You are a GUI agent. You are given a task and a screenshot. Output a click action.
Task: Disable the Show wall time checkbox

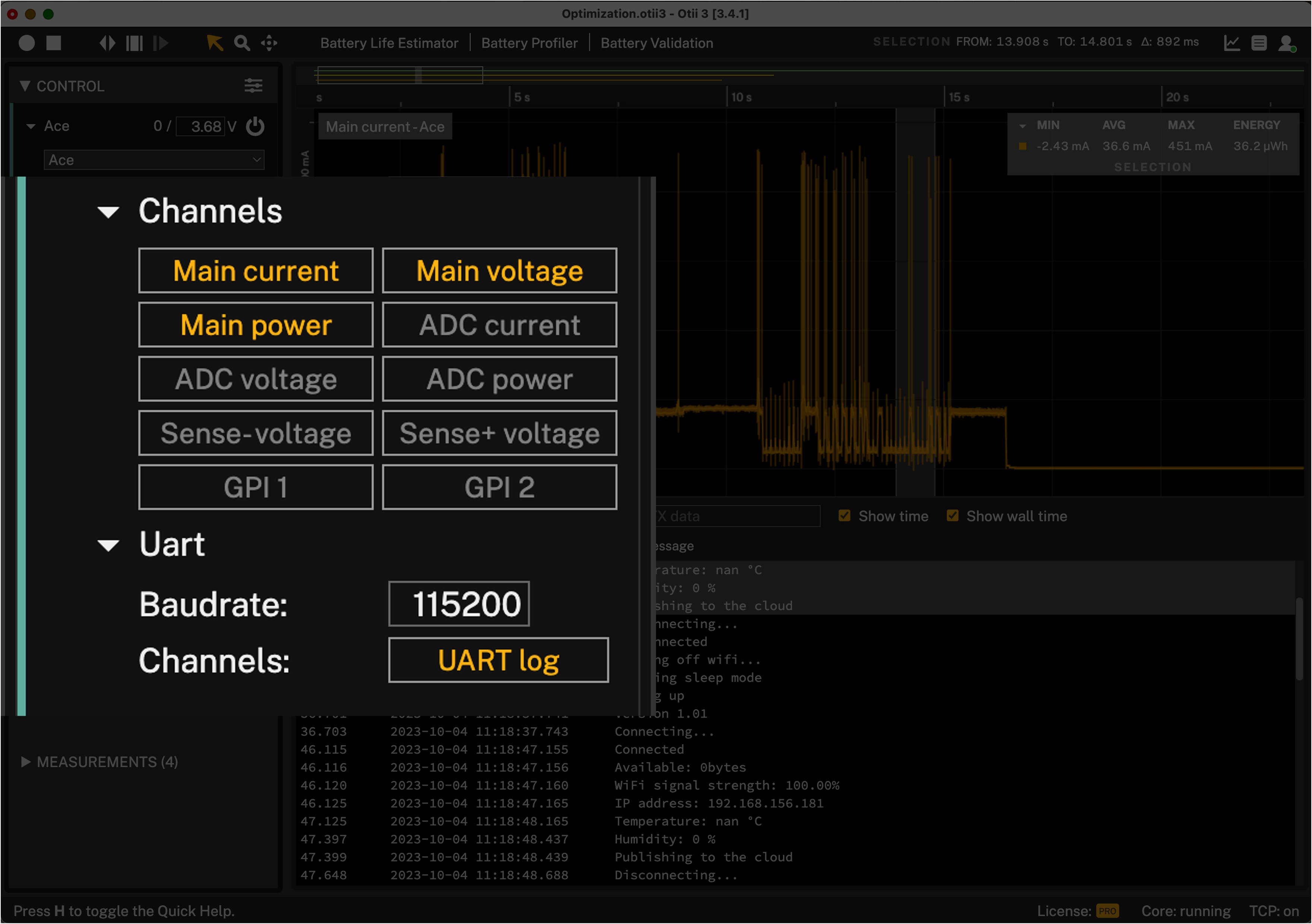[x=953, y=516]
